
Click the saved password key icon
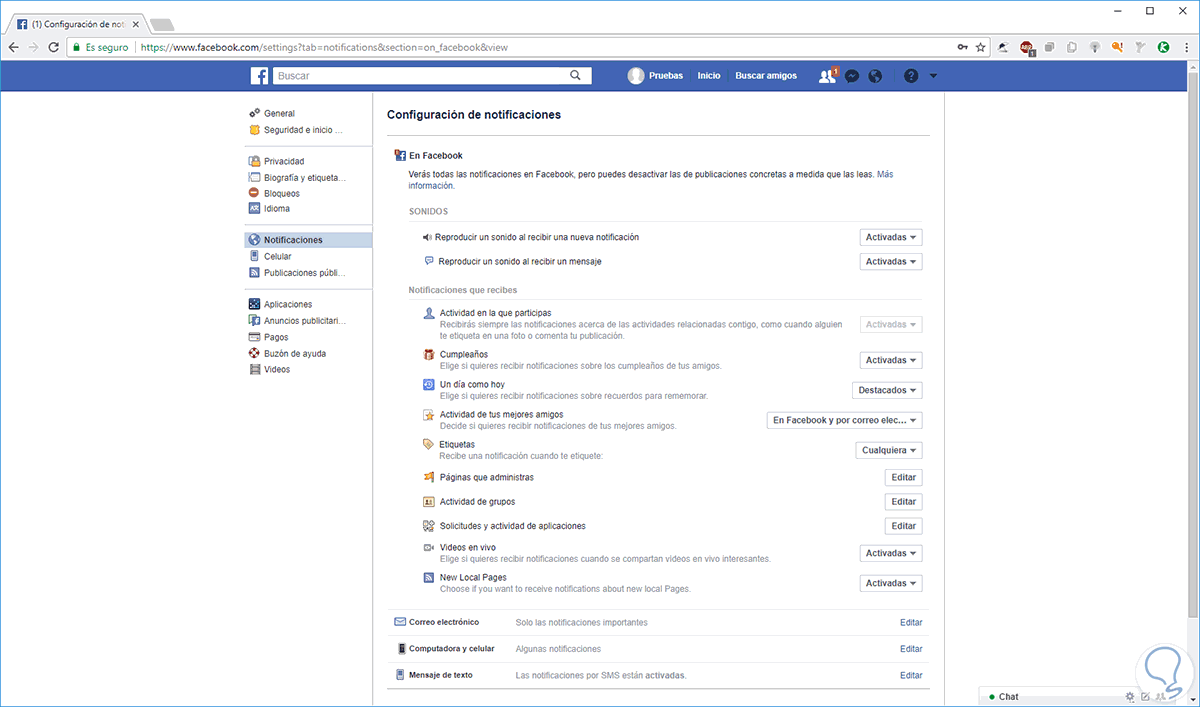click(x=962, y=47)
